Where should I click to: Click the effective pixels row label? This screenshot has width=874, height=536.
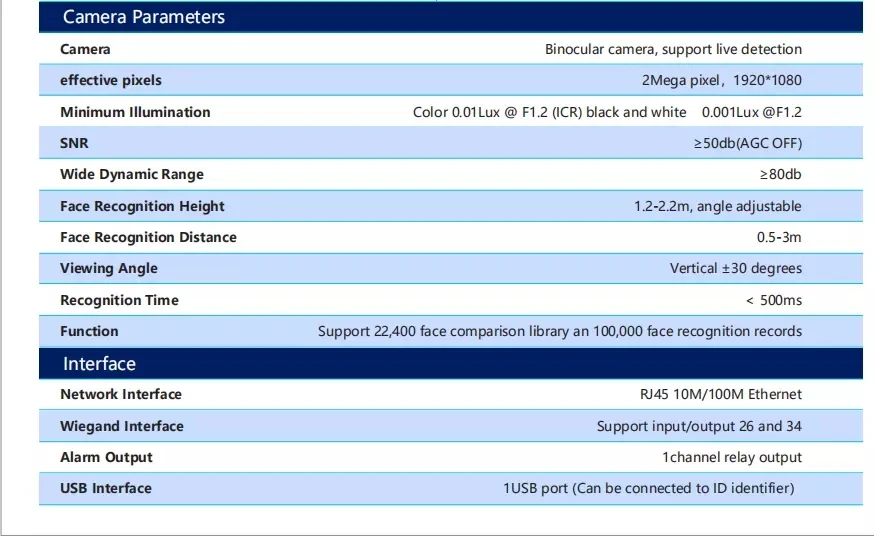tap(110, 80)
